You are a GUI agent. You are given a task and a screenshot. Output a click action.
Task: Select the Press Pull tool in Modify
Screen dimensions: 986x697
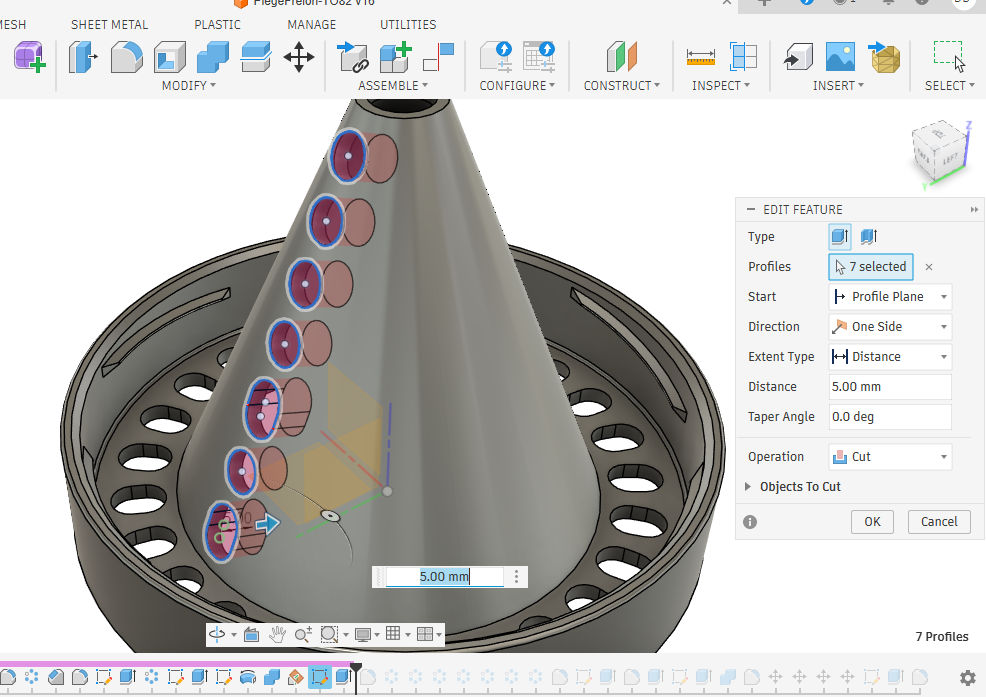click(x=82, y=57)
